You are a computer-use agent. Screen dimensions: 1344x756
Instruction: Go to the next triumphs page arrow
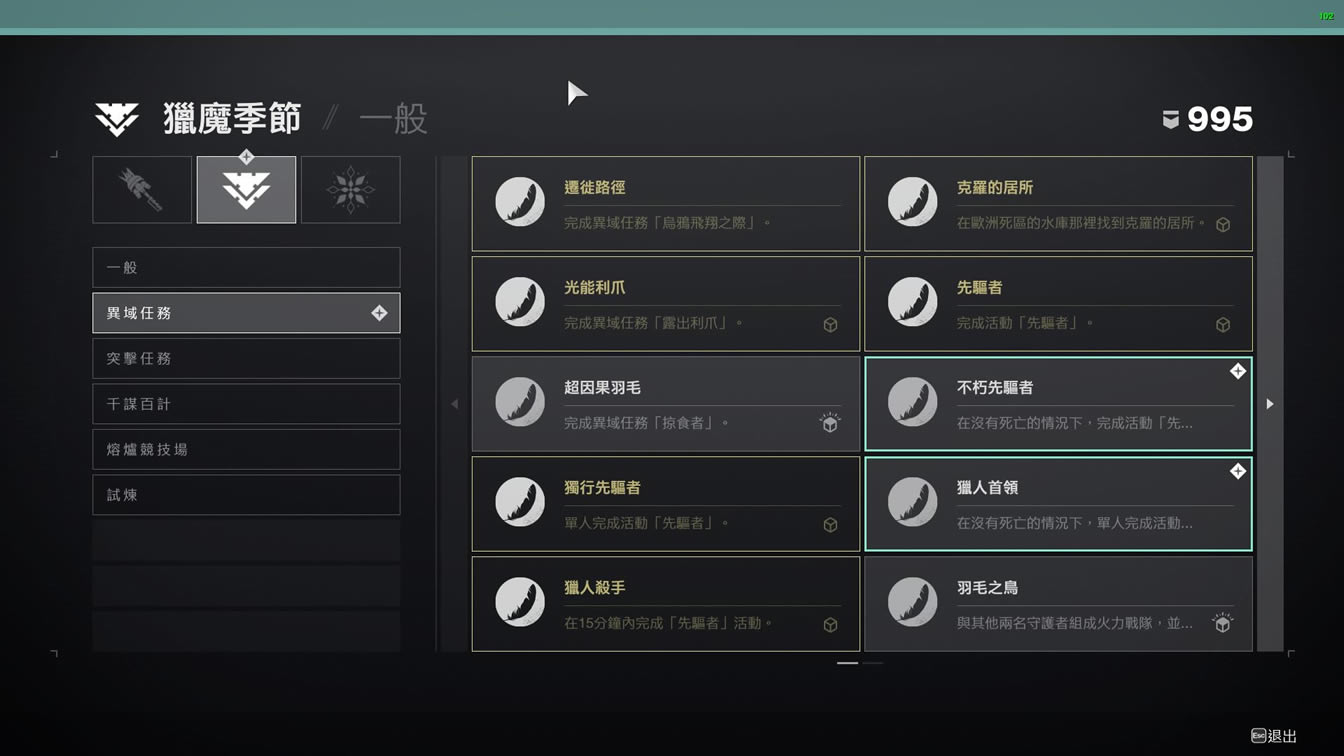point(1270,404)
